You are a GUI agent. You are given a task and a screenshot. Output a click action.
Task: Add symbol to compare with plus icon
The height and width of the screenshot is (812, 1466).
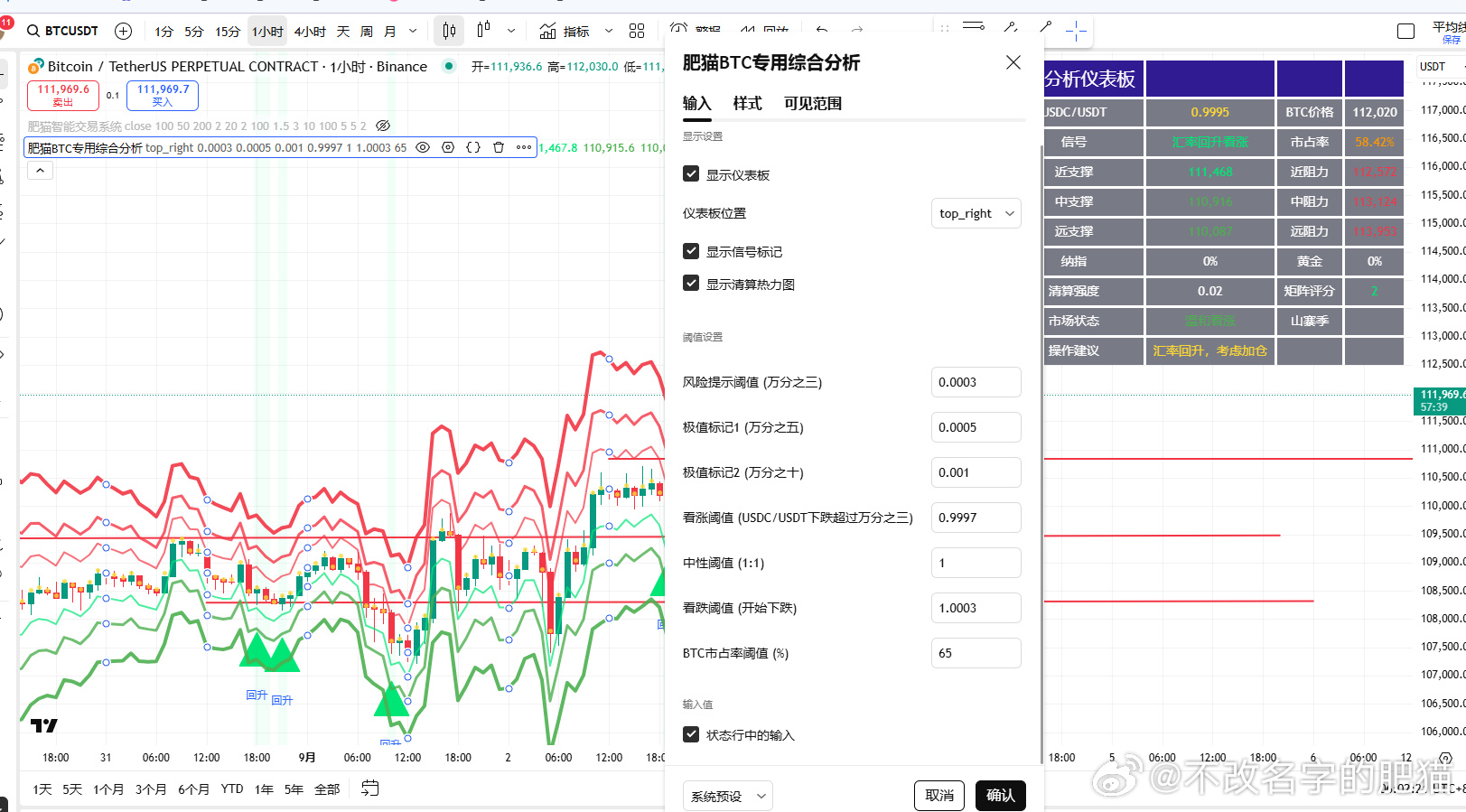[124, 31]
